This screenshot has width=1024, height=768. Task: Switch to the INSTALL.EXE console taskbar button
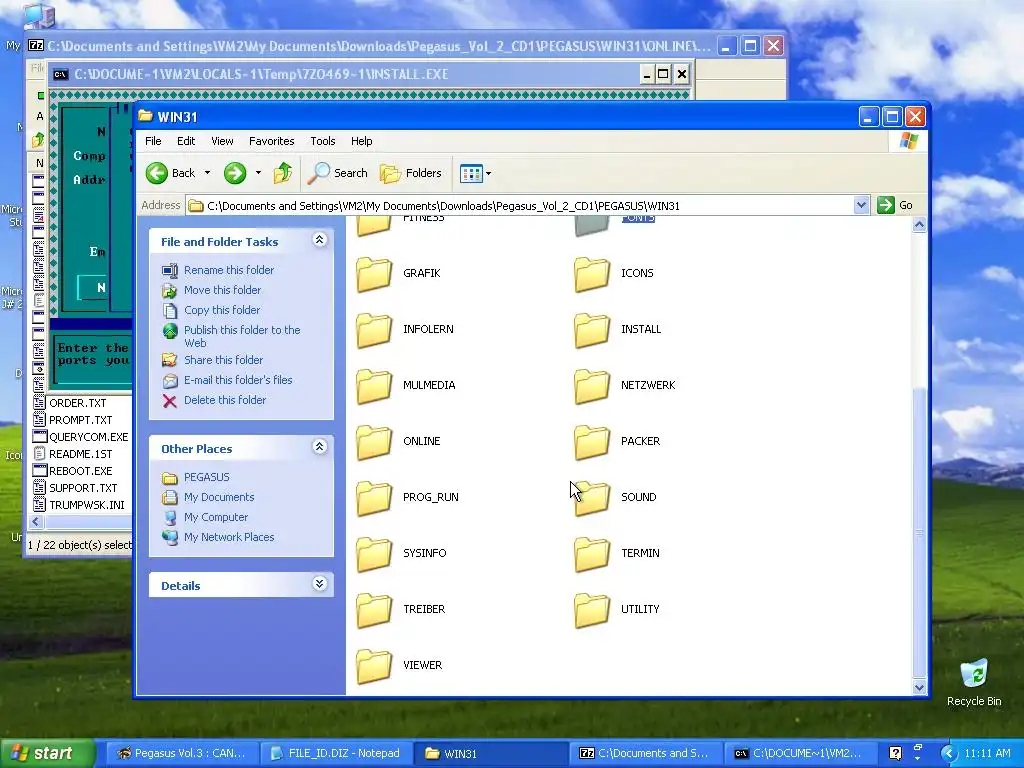[x=799, y=754]
